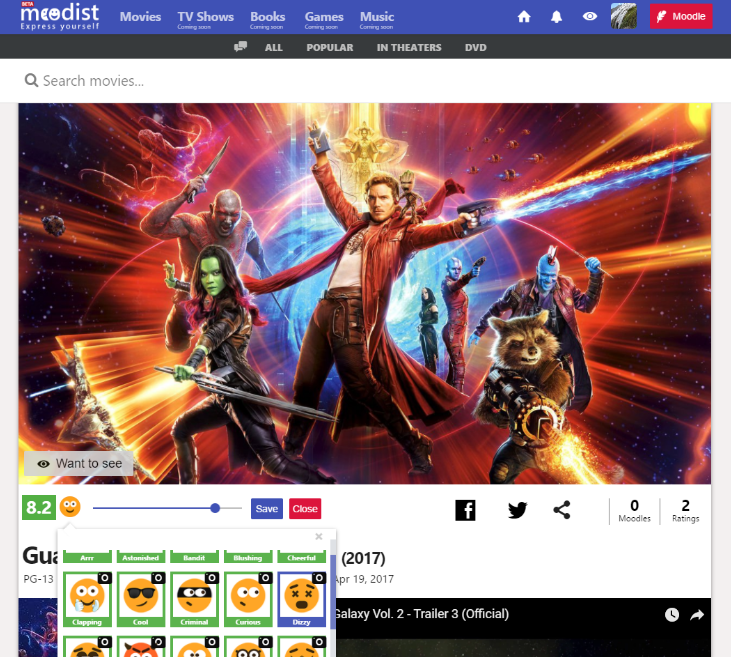Focus the Search movies field
This screenshot has height=657, width=731.
click(x=365, y=81)
